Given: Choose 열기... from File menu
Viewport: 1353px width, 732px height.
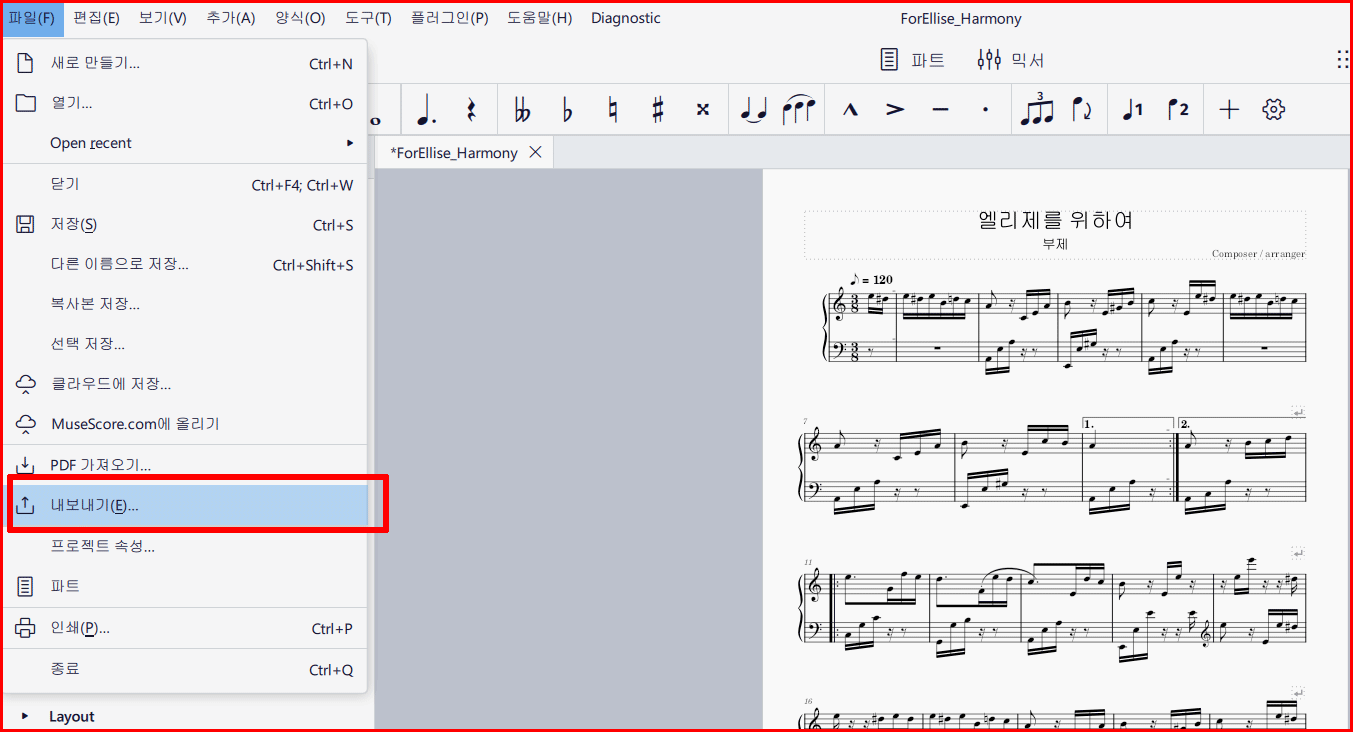Looking at the screenshot, I should 185,104.
